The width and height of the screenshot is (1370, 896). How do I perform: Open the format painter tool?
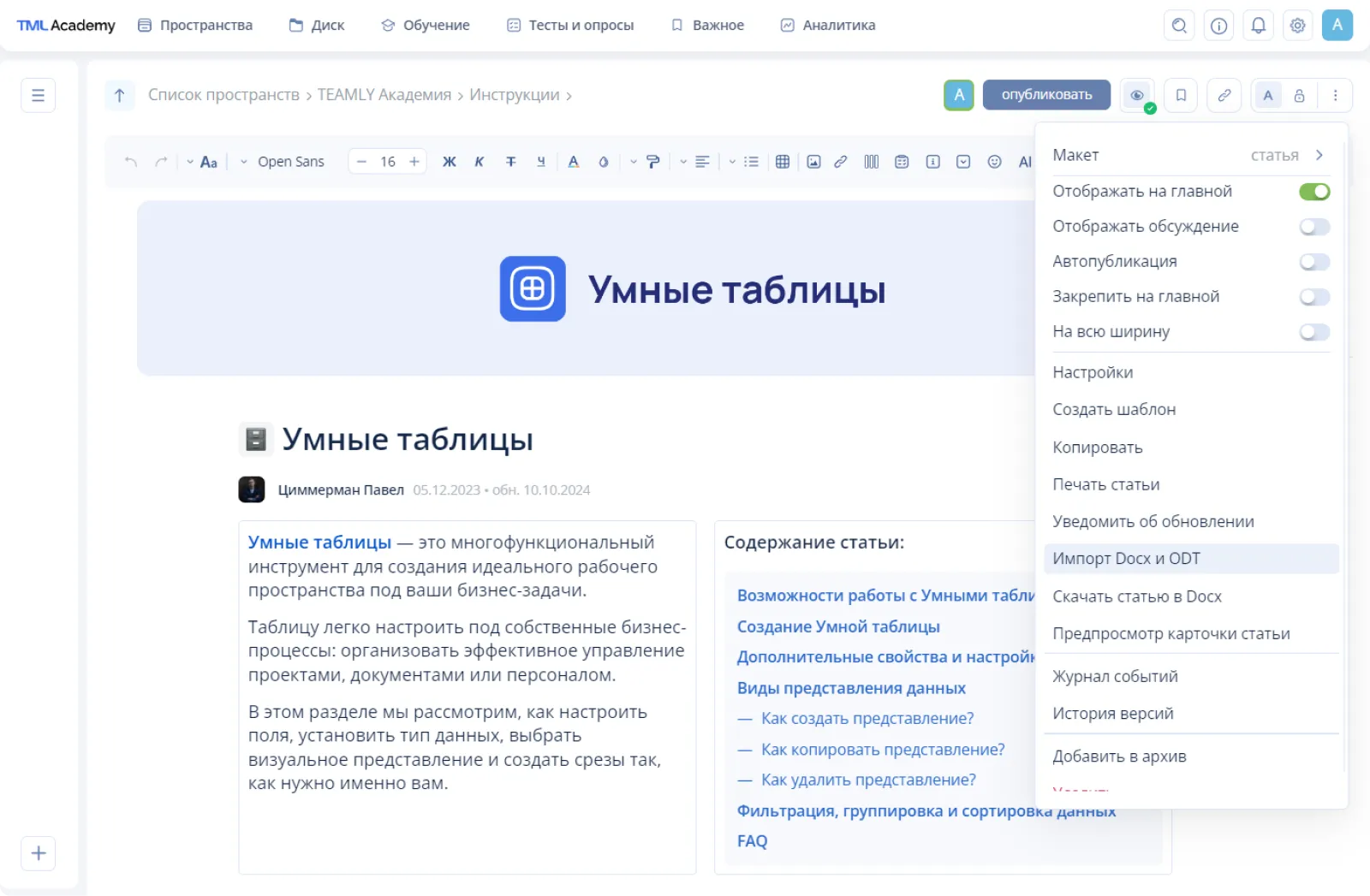(653, 162)
